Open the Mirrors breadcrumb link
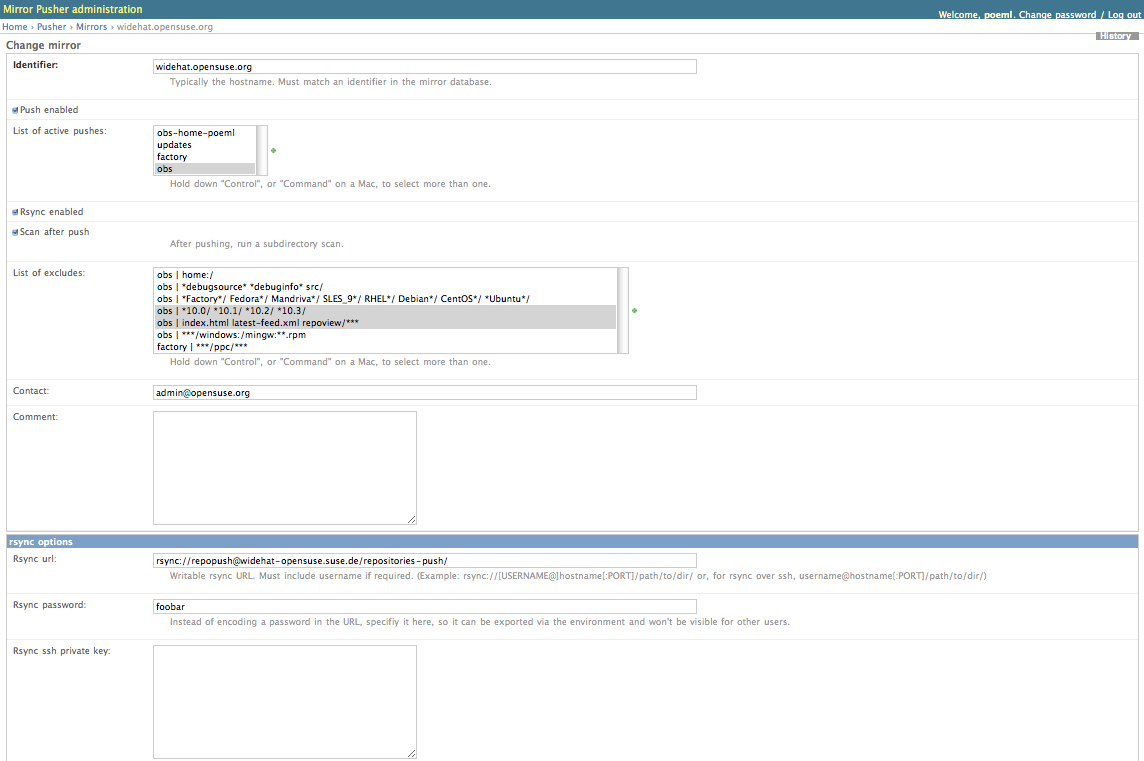The height and width of the screenshot is (761, 1144). pos(91,27)
